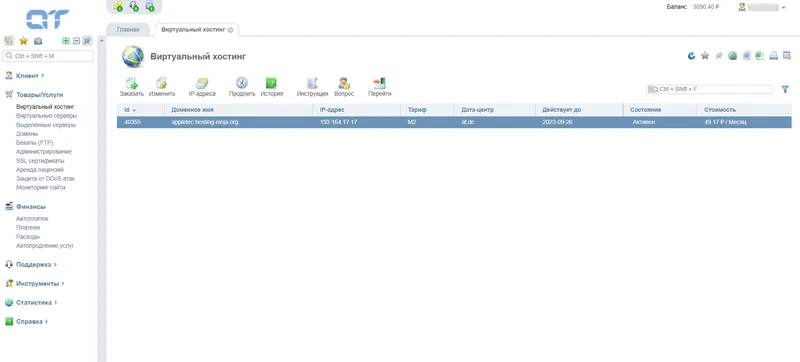Open Выделенные серверы in the sidebar
Screen dimensions: 800x362
(46, 125)
